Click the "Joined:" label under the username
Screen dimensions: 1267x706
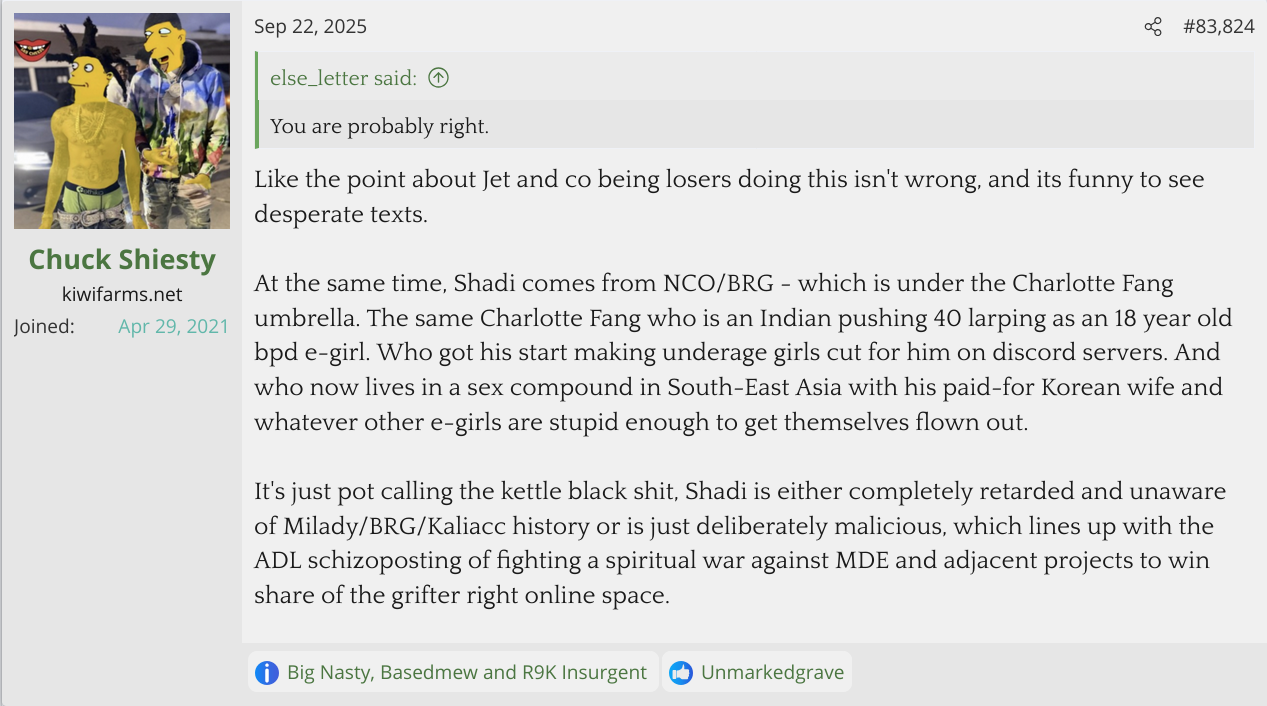44,327
